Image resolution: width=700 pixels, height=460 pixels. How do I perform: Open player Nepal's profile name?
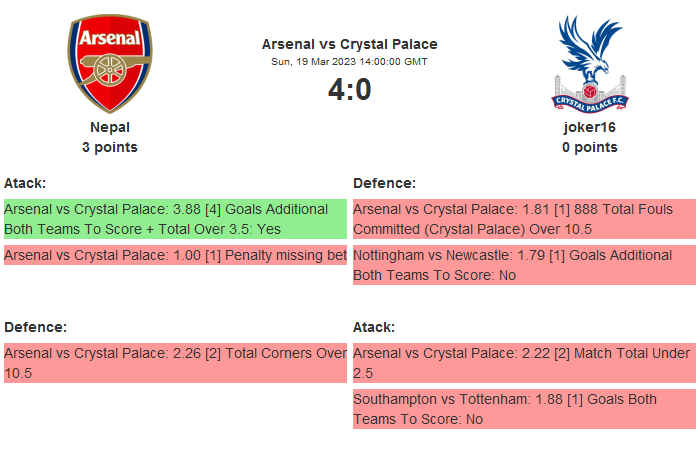point(110,127)
